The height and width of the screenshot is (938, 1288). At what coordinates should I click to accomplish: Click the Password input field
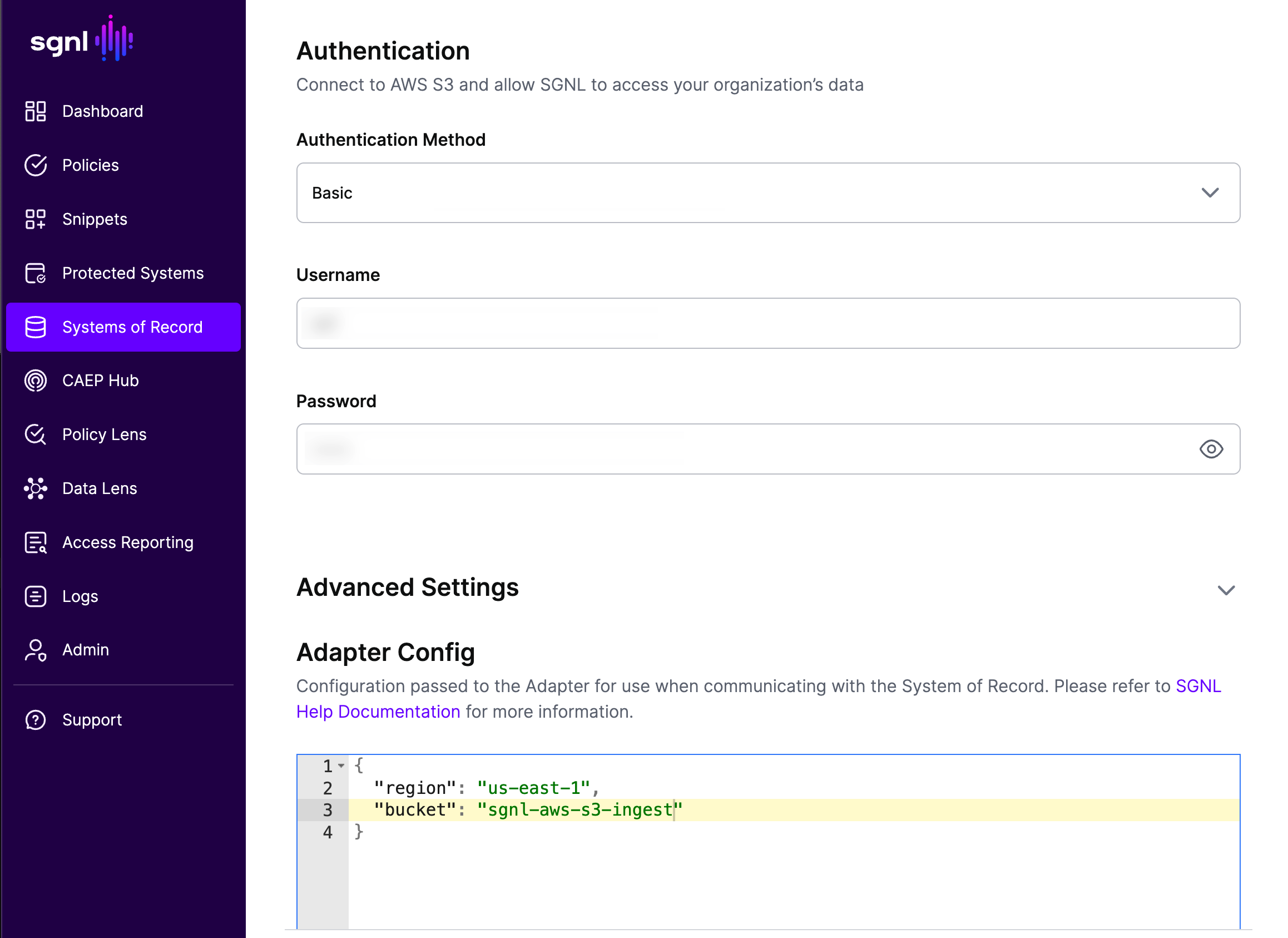click(x=768, y=448)
